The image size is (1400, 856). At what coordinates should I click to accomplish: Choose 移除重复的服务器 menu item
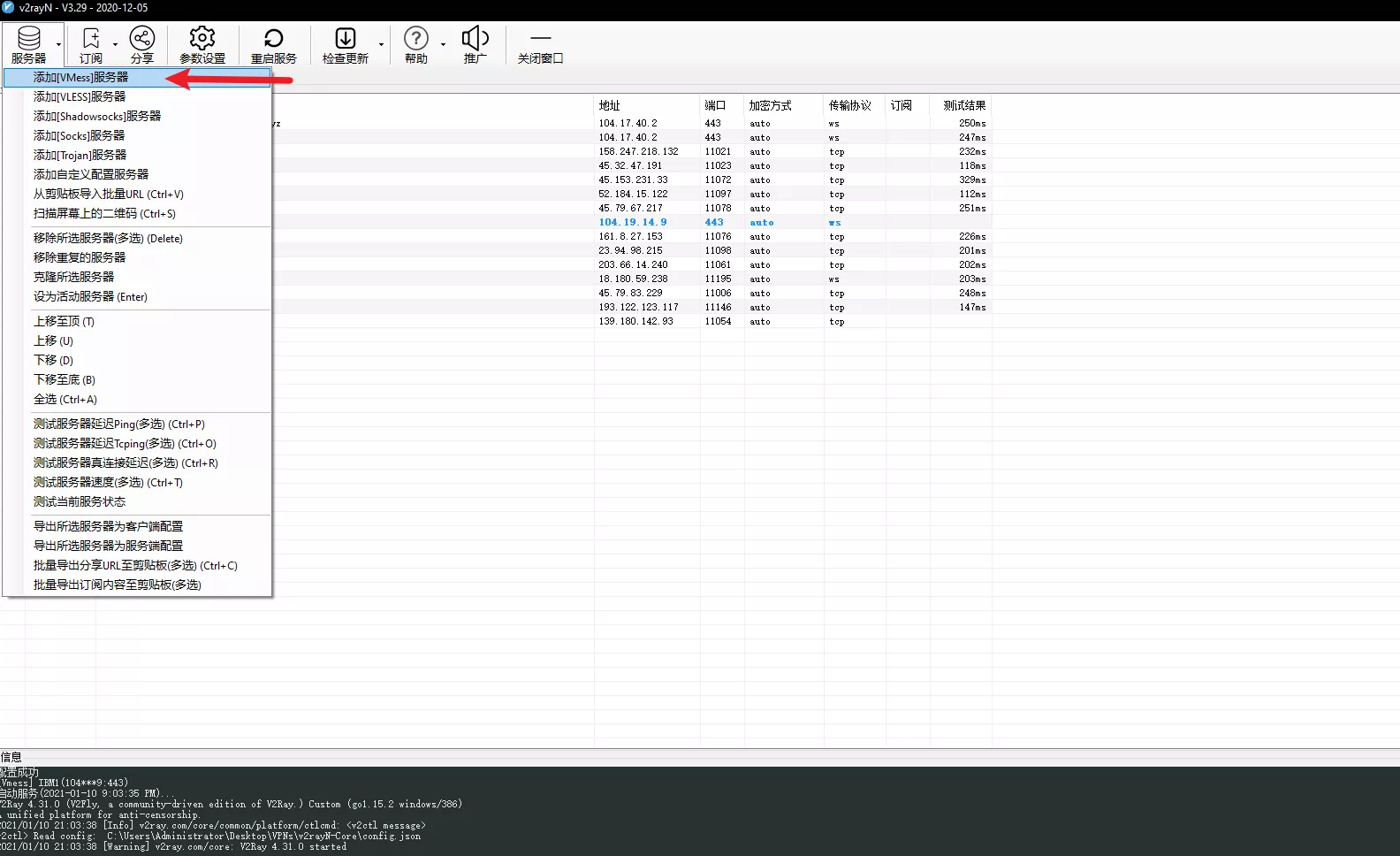tap(137, 258)
